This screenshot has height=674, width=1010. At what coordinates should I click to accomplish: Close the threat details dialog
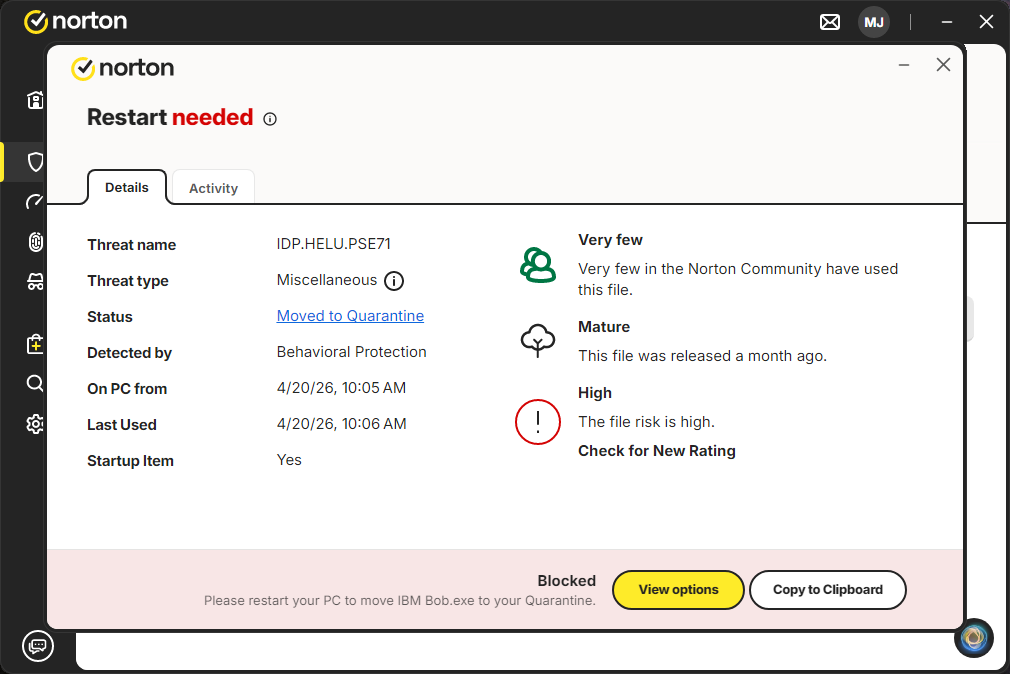[x=943, y=64]
